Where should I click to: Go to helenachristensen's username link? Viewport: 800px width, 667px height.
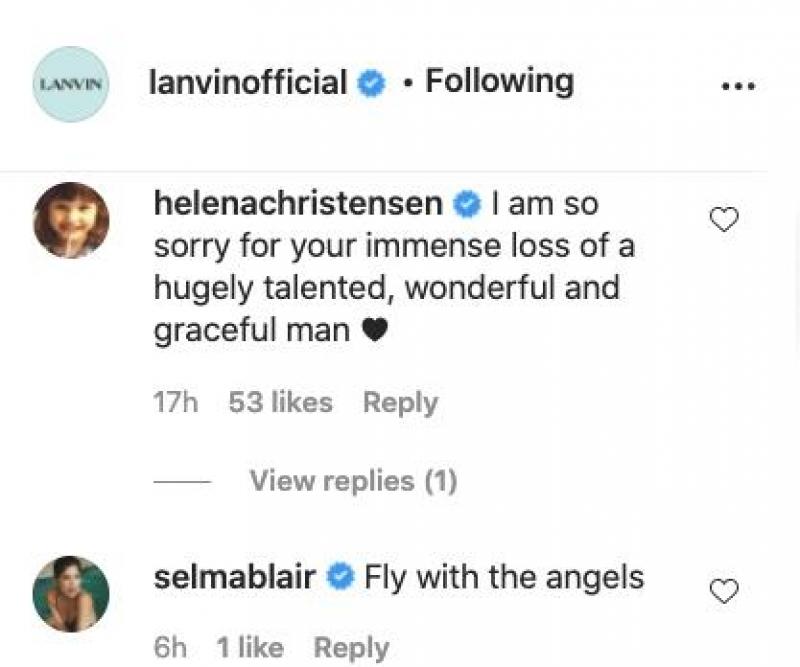click(x=298, y=203)
